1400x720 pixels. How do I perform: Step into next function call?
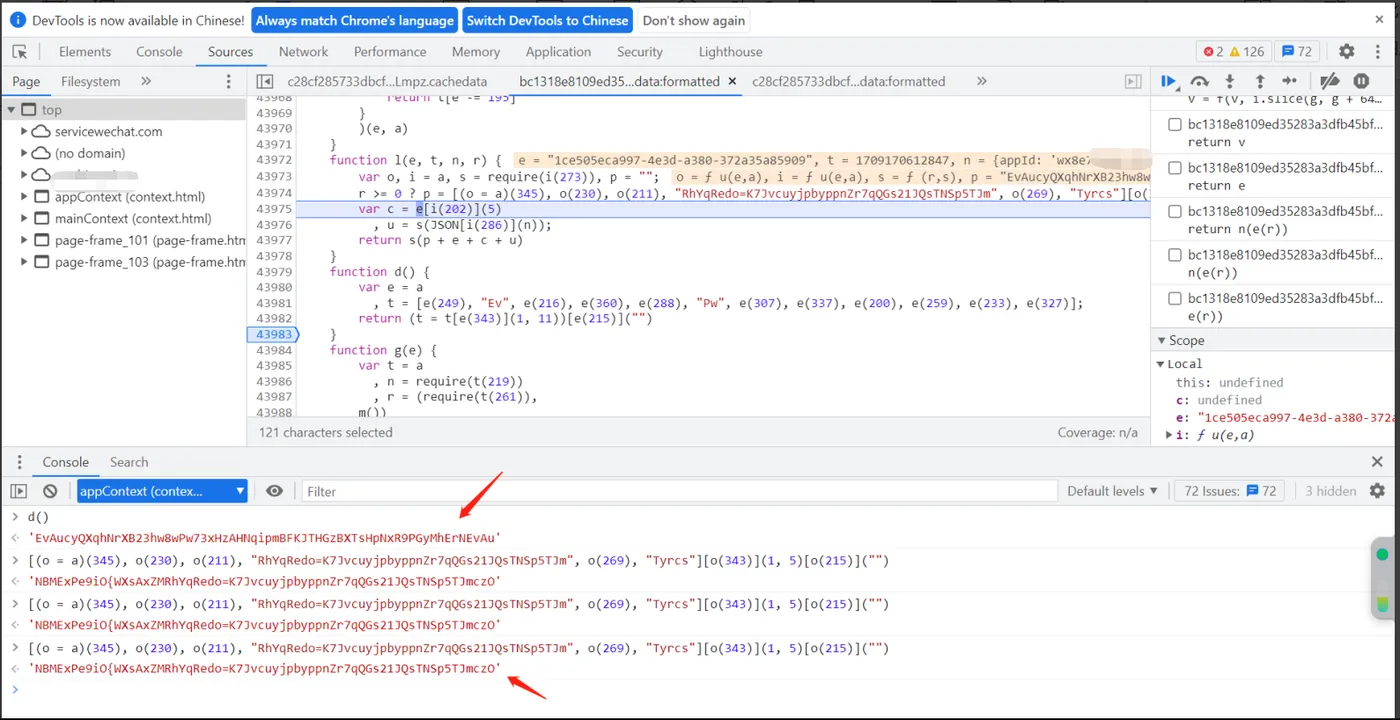(1230, 81)
